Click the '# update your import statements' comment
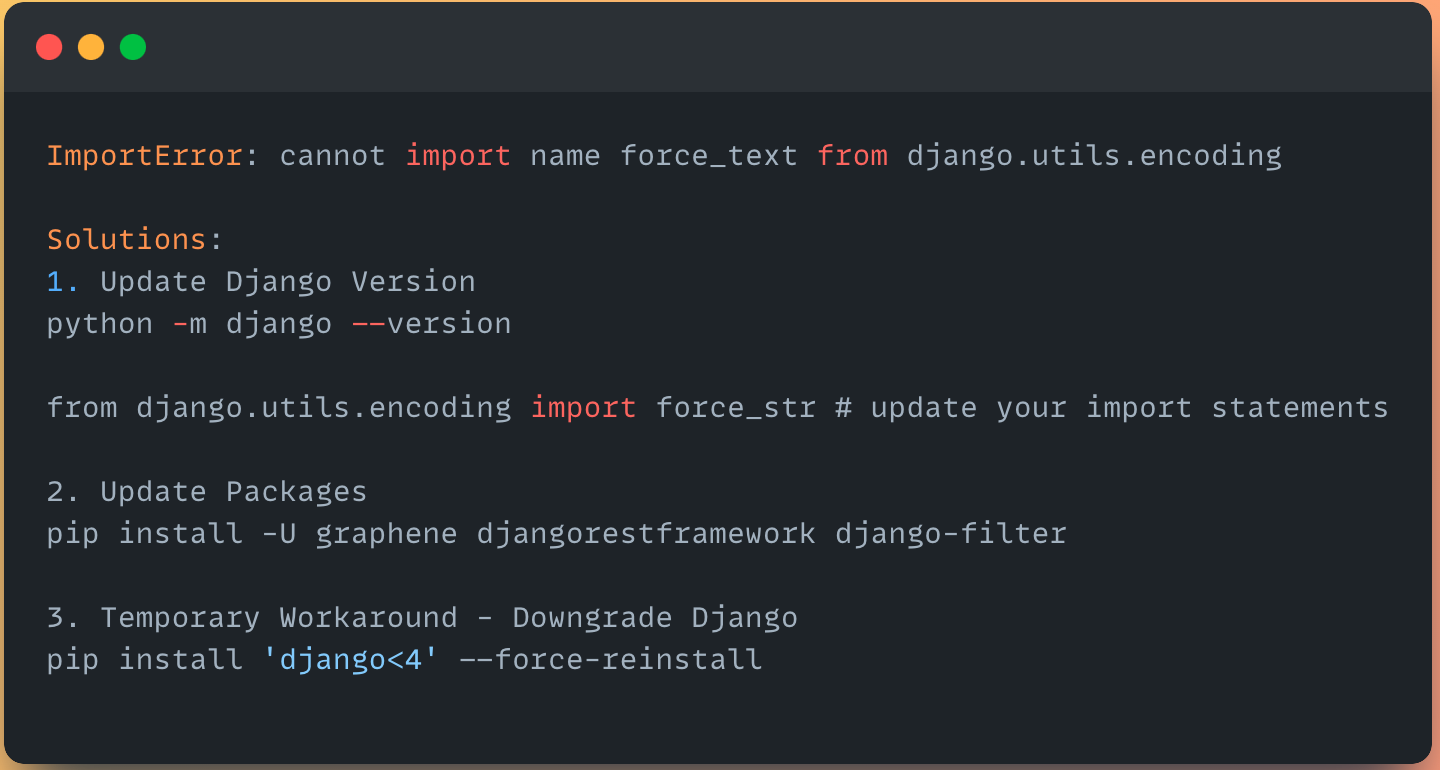 tap(1111, 408)
